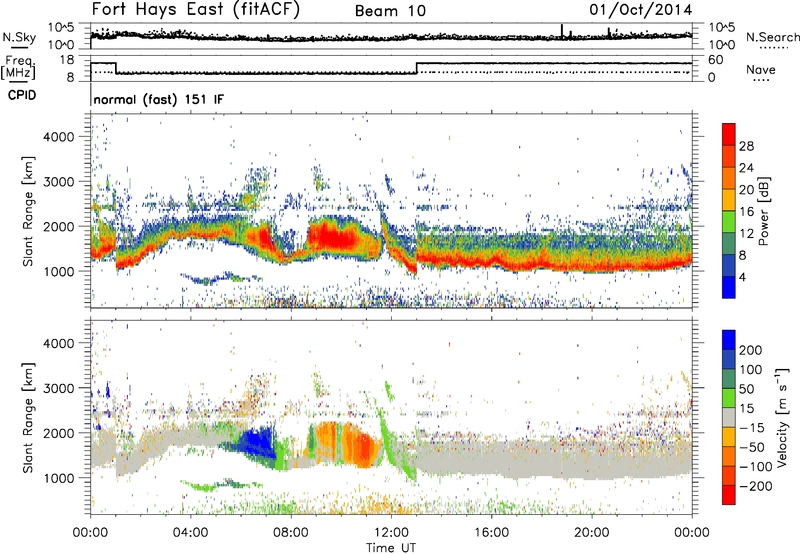Click the red power blob near 09:30
This screenshot has height=554, width=800.
click(335, 238)
